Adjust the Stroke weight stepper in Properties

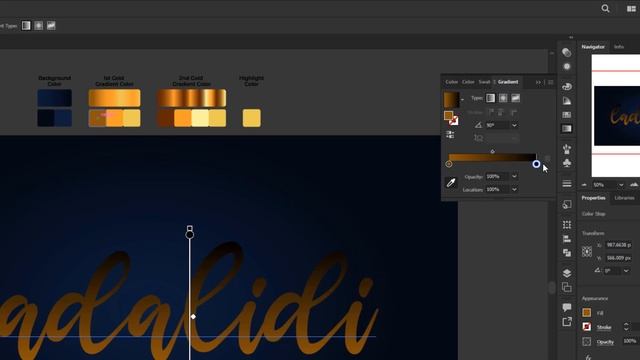626,327
